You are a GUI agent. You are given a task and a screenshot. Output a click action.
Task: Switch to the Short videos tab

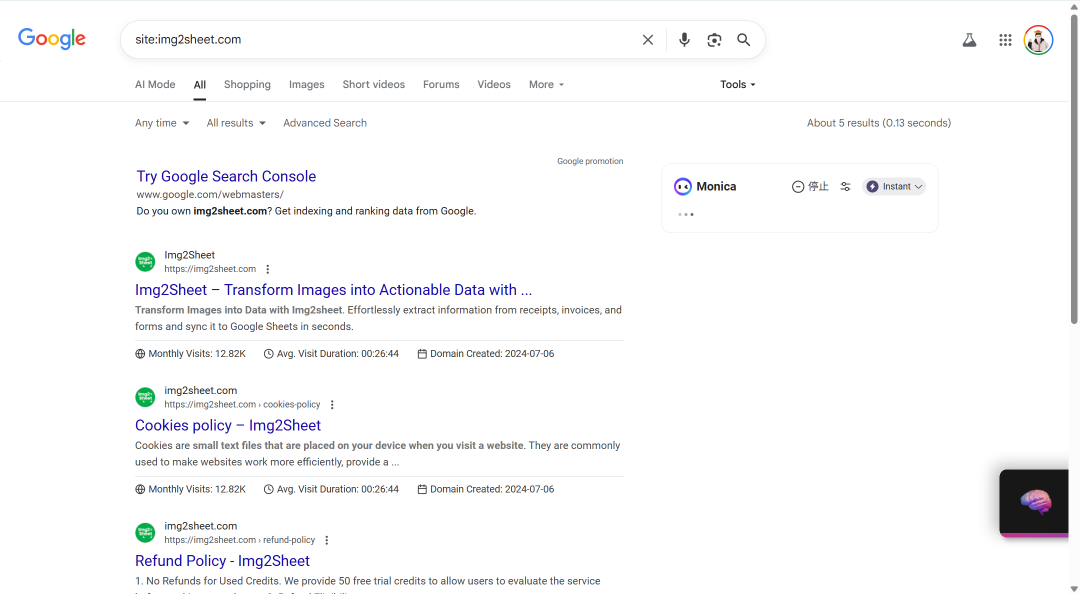click(373, 84)
